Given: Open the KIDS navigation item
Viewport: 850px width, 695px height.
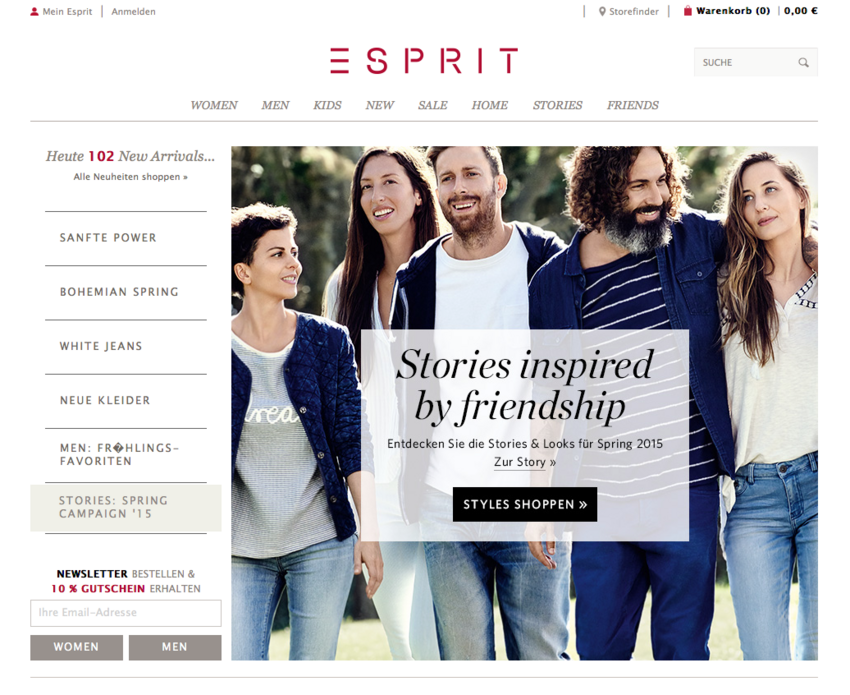Looking at the screenshot, I should coord(327,105).
